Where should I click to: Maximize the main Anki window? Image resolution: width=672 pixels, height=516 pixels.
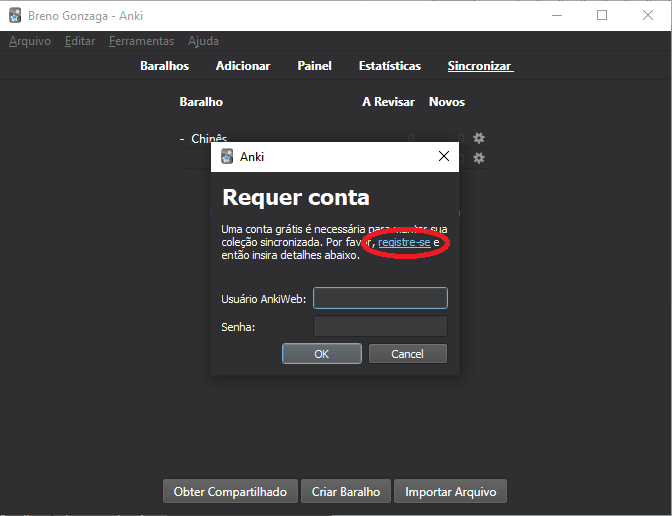coord(602,15)
